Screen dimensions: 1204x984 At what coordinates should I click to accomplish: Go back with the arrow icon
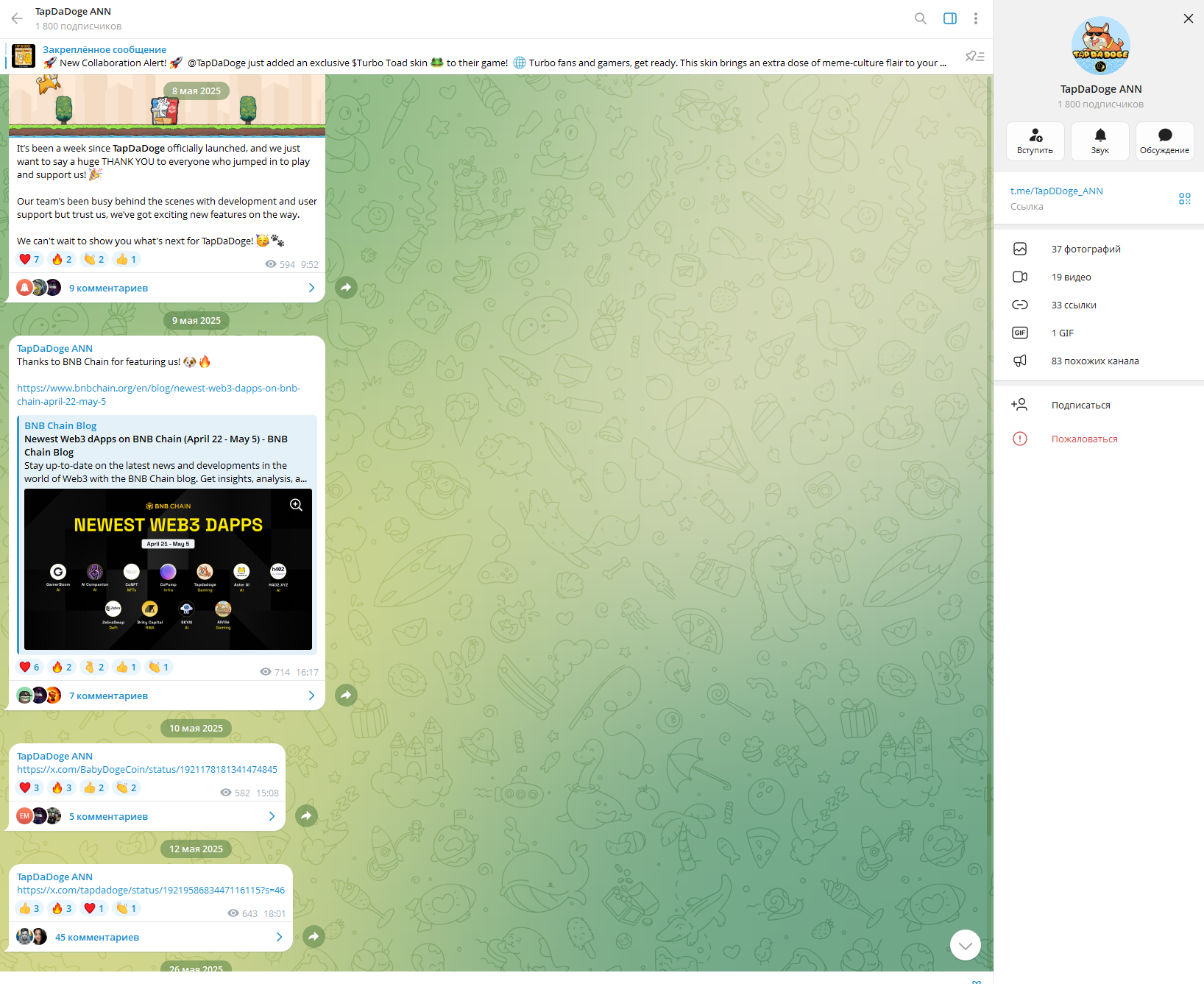point(17,18)
